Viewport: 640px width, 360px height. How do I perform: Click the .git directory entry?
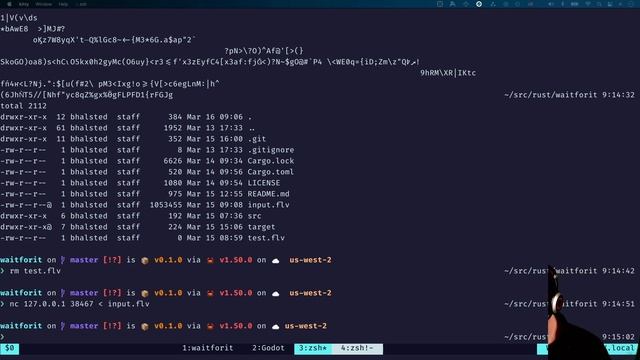[x=257, y=139]
